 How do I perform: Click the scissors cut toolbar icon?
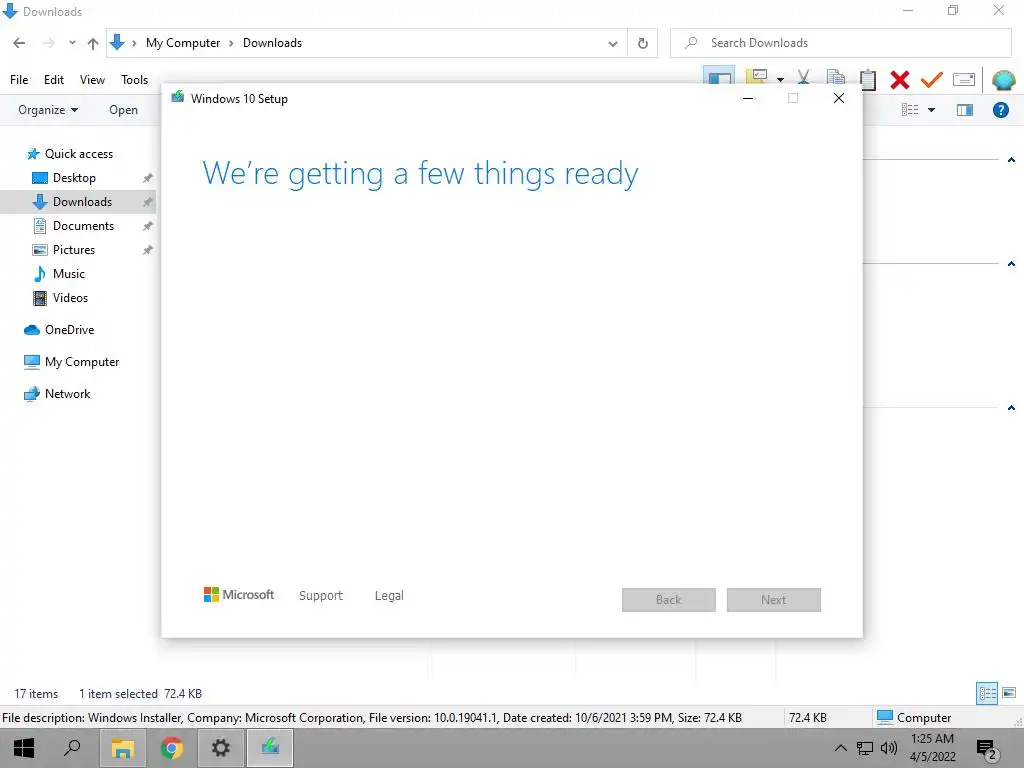point(803,79)
